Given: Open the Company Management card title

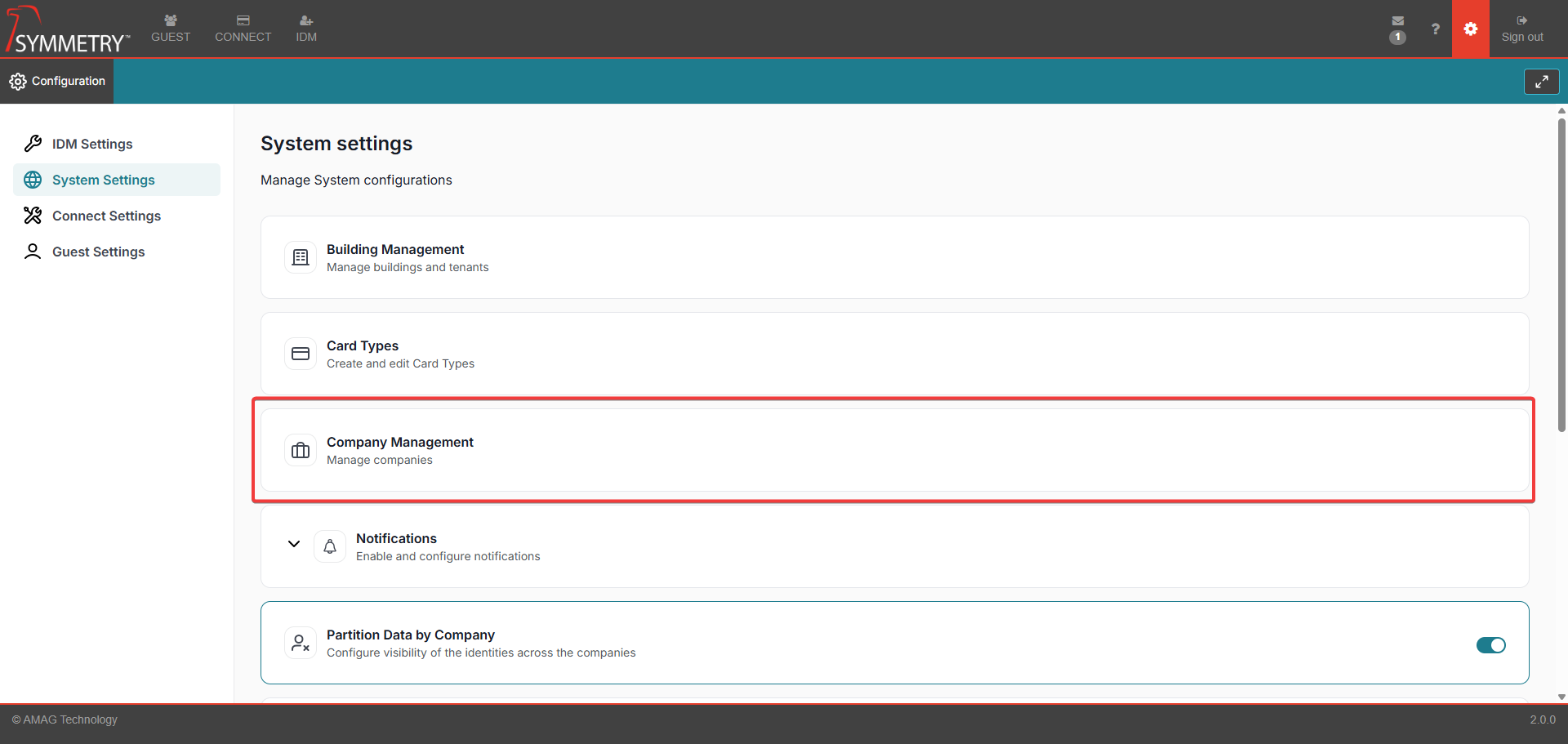Looking at the screenshot, I should pos(399,442).
